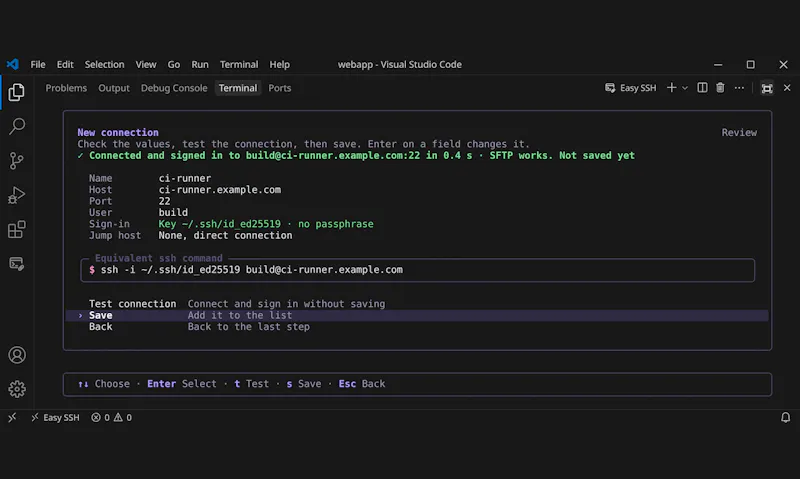Open errors and warnings count in status bar
This screenshot has height=479, width=800.
[x=111, y=417]
